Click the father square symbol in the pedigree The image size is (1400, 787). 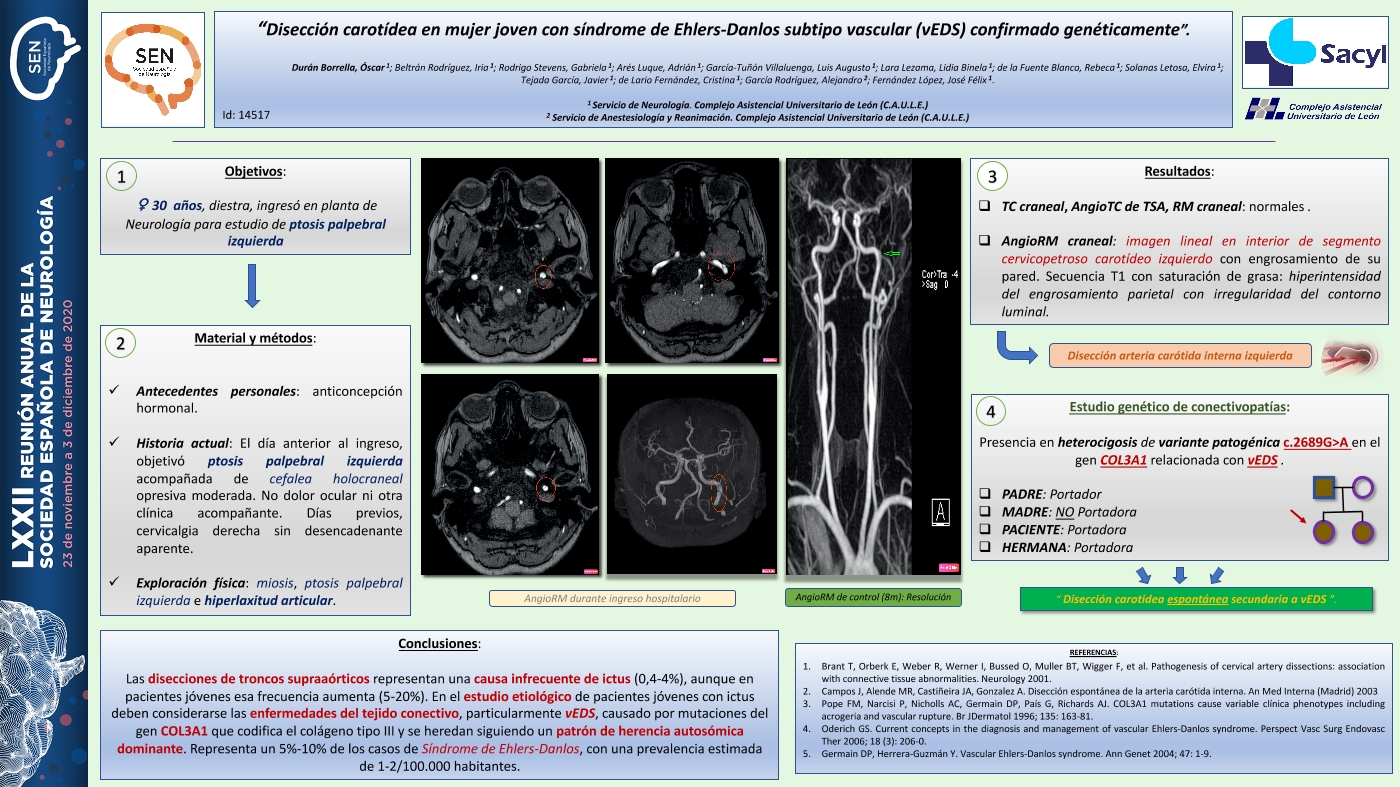1323,487
